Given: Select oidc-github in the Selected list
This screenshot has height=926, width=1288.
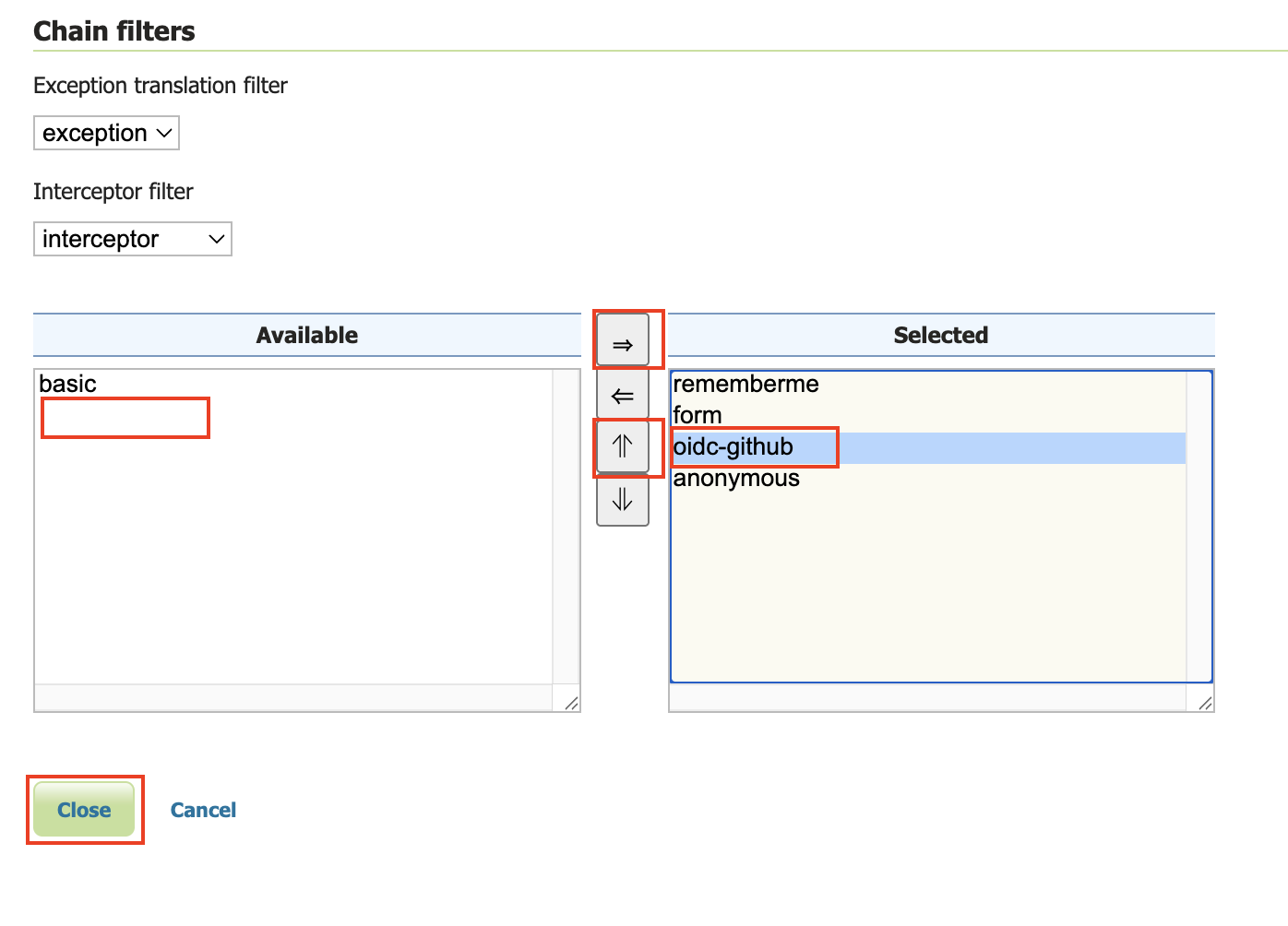Looking at the screenshot, I should [733, 447].
